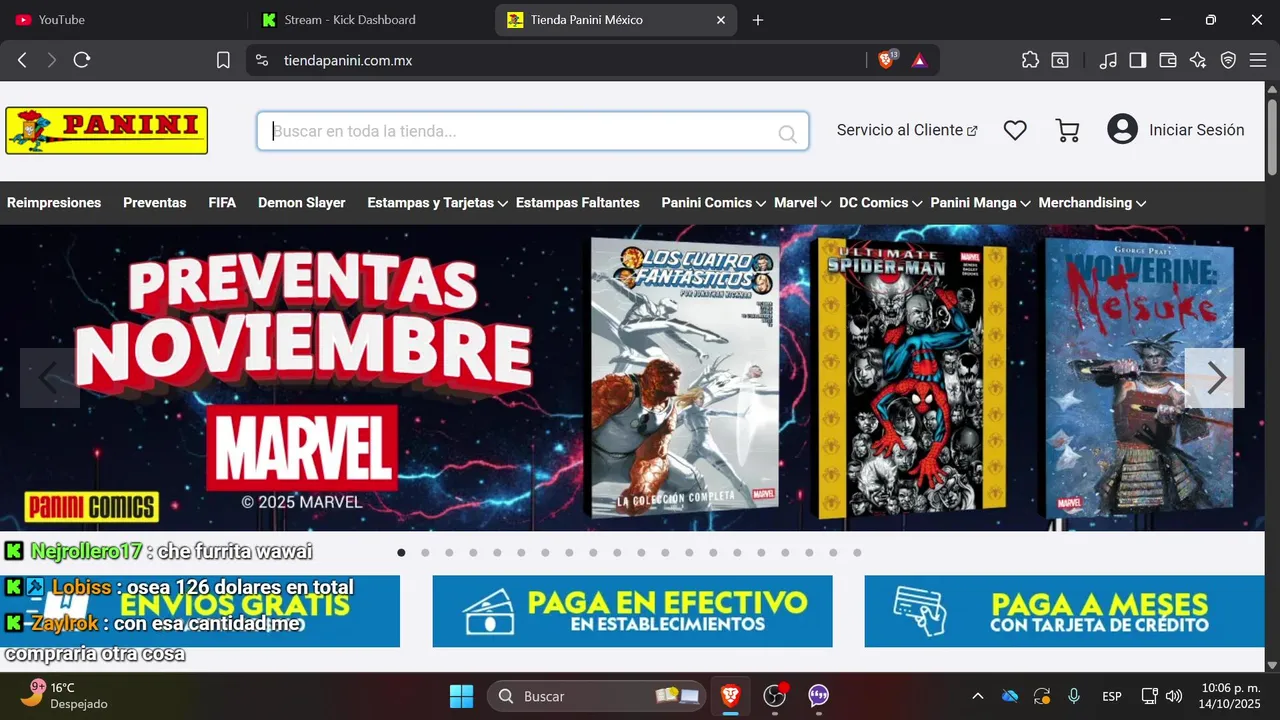The height and width of the screenshot is (720, 1280).
Task: Expand DC Comics dropdown menu
Action: tap(881, 203)
